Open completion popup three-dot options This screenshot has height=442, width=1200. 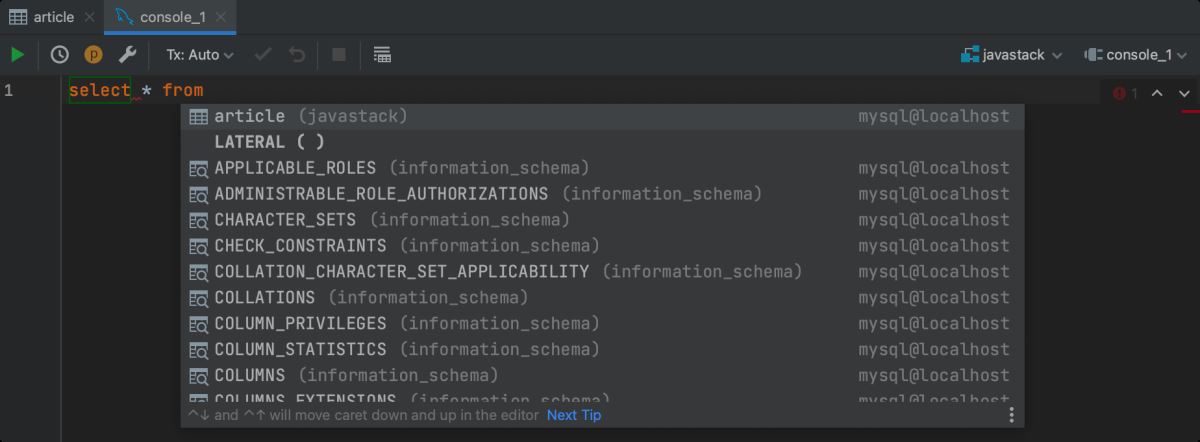tap(1011, 415)
